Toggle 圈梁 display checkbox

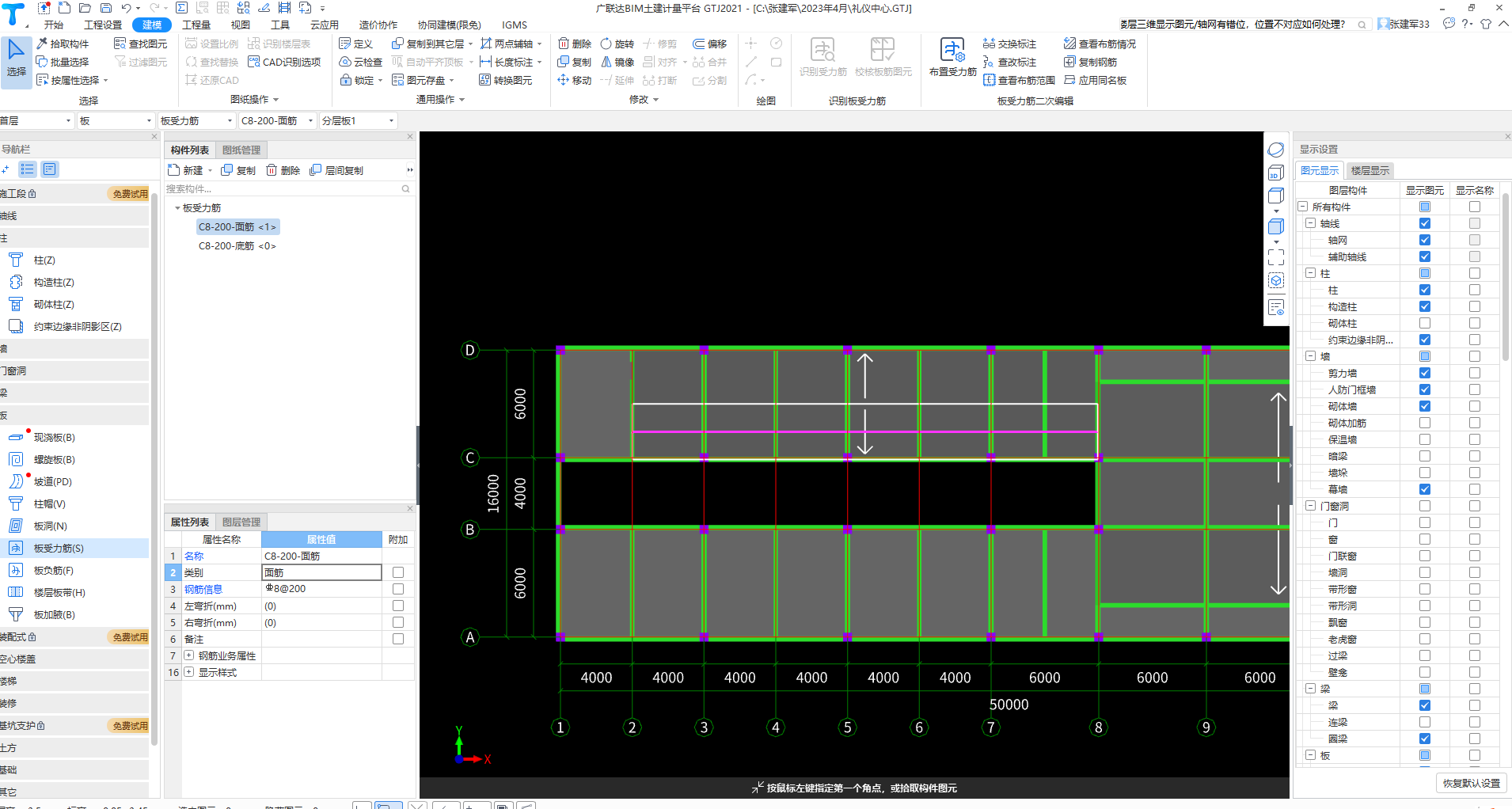1425,739
